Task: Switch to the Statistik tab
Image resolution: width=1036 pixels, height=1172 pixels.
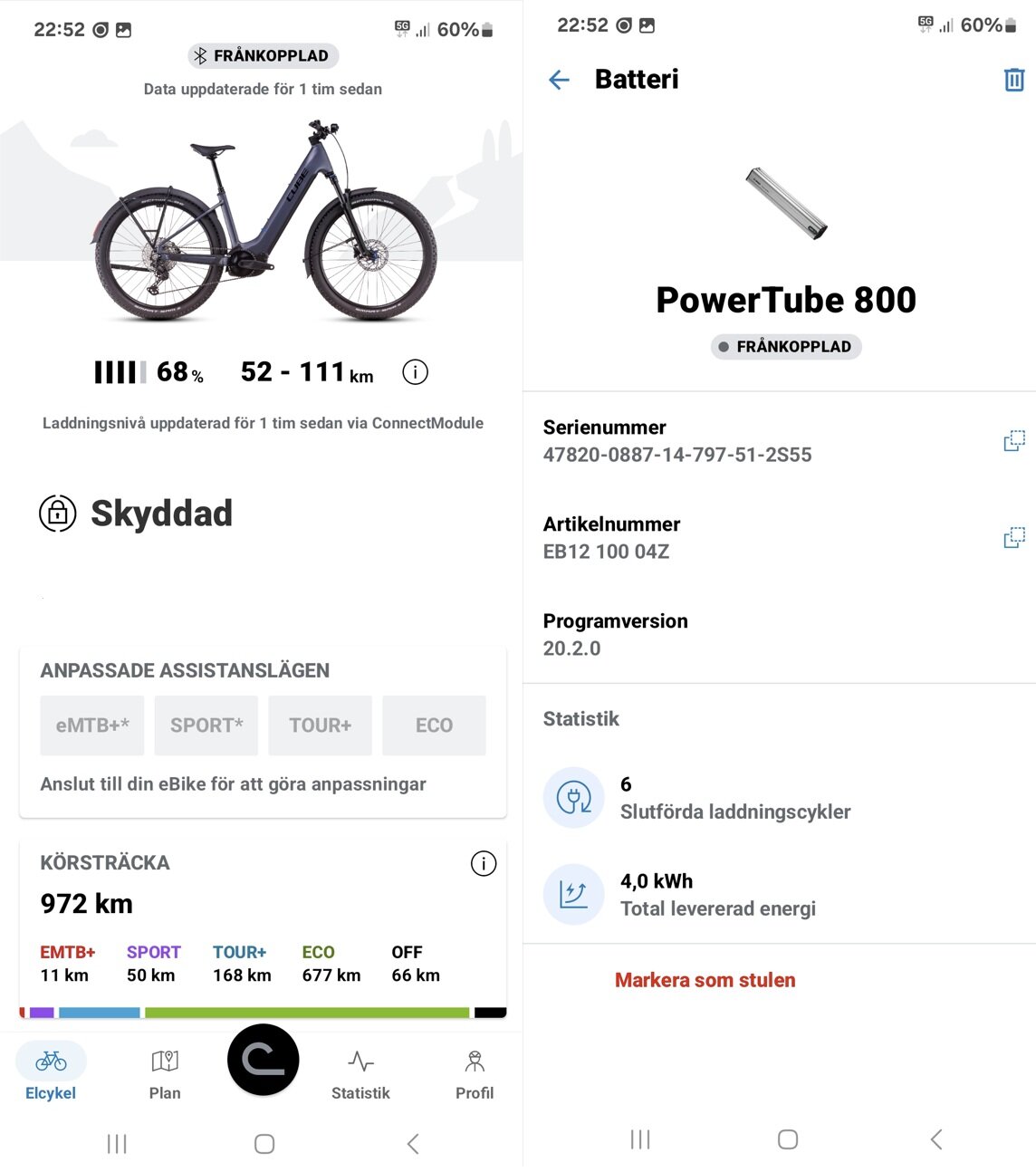Action: pos(360,1075)
